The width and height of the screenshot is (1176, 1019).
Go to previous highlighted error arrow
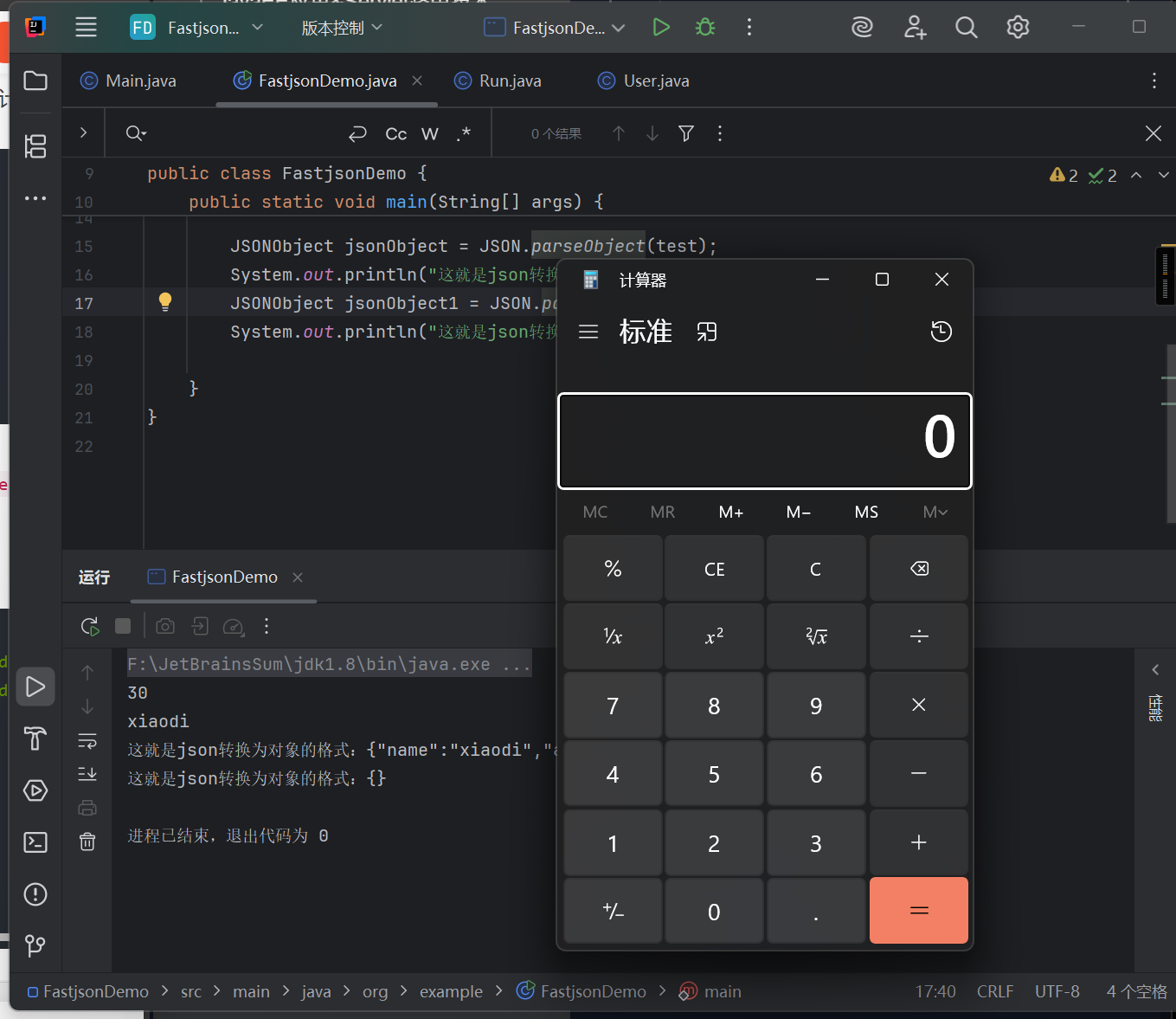(x=1136, y=175)
